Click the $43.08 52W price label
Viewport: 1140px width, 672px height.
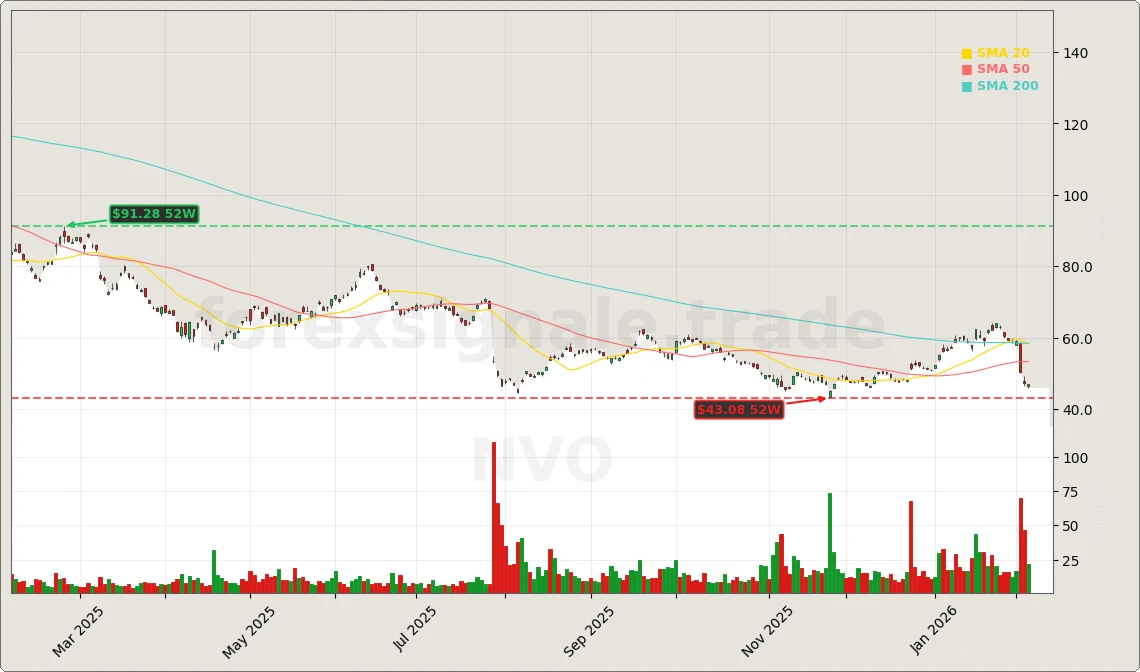pyautogui.click(x=740, y=409)
